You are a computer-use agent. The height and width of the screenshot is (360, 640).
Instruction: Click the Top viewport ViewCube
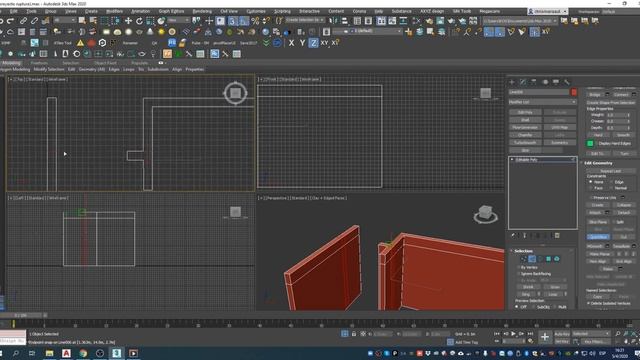click(236, 93)
